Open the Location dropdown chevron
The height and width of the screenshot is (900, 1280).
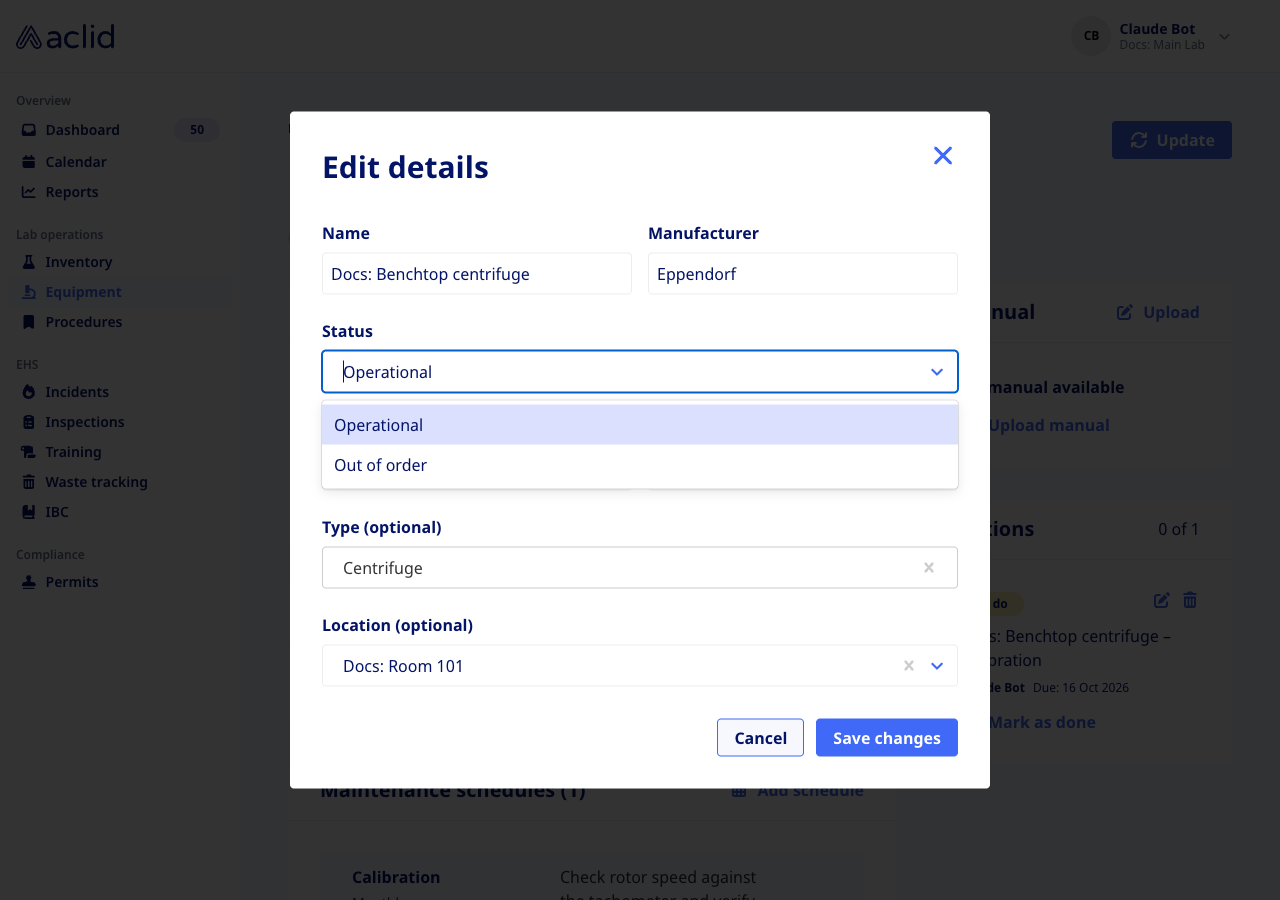[x=937, y=666]
